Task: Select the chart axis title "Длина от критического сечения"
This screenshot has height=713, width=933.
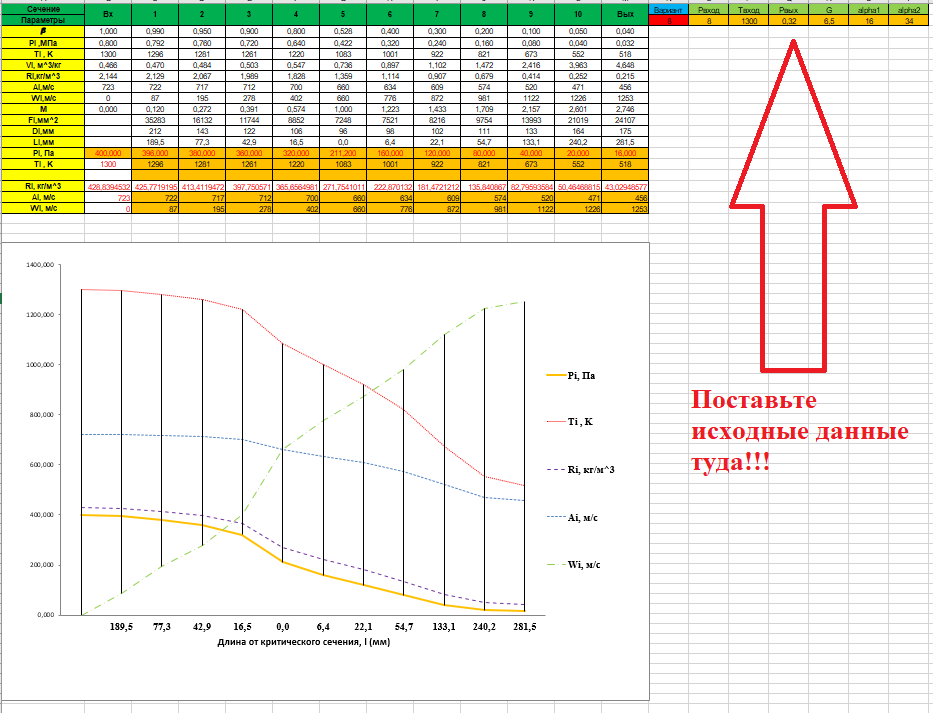Action: [303, 642]
